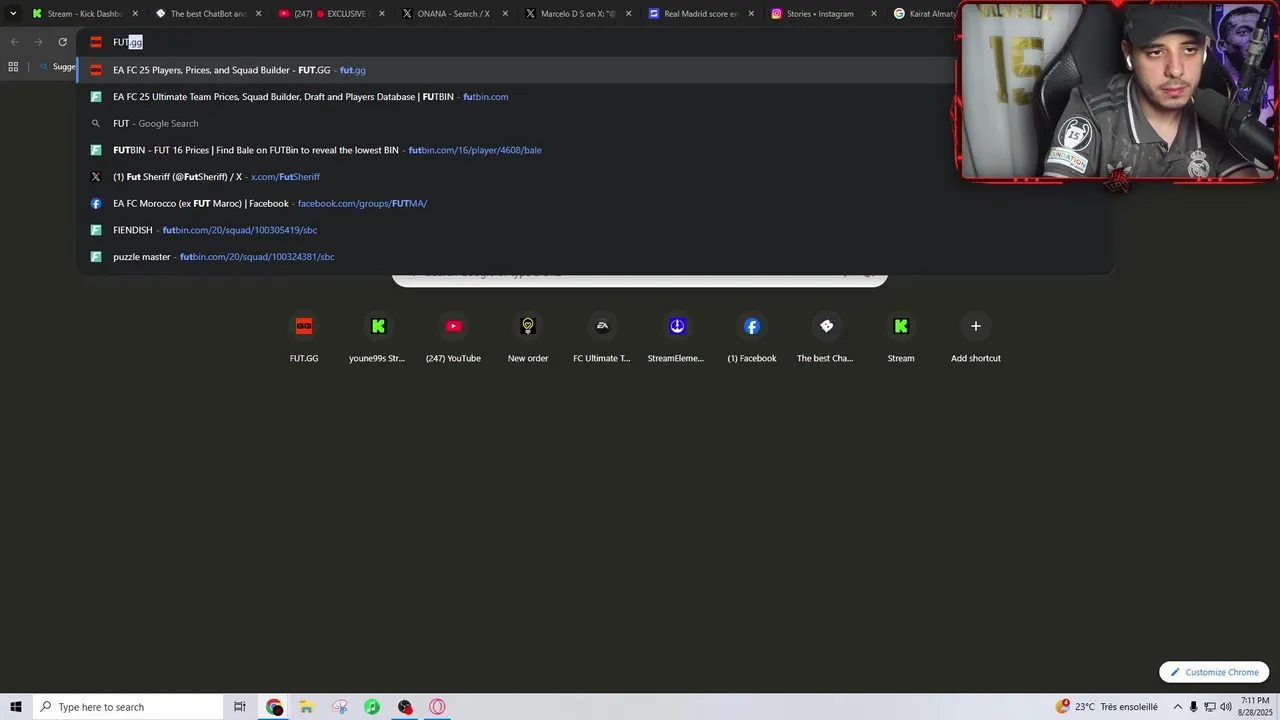Image resolution: width=1280 pixels, height=720 pixels.
Task: Open the tab search dropdown arrow
Action: (13, 14)
